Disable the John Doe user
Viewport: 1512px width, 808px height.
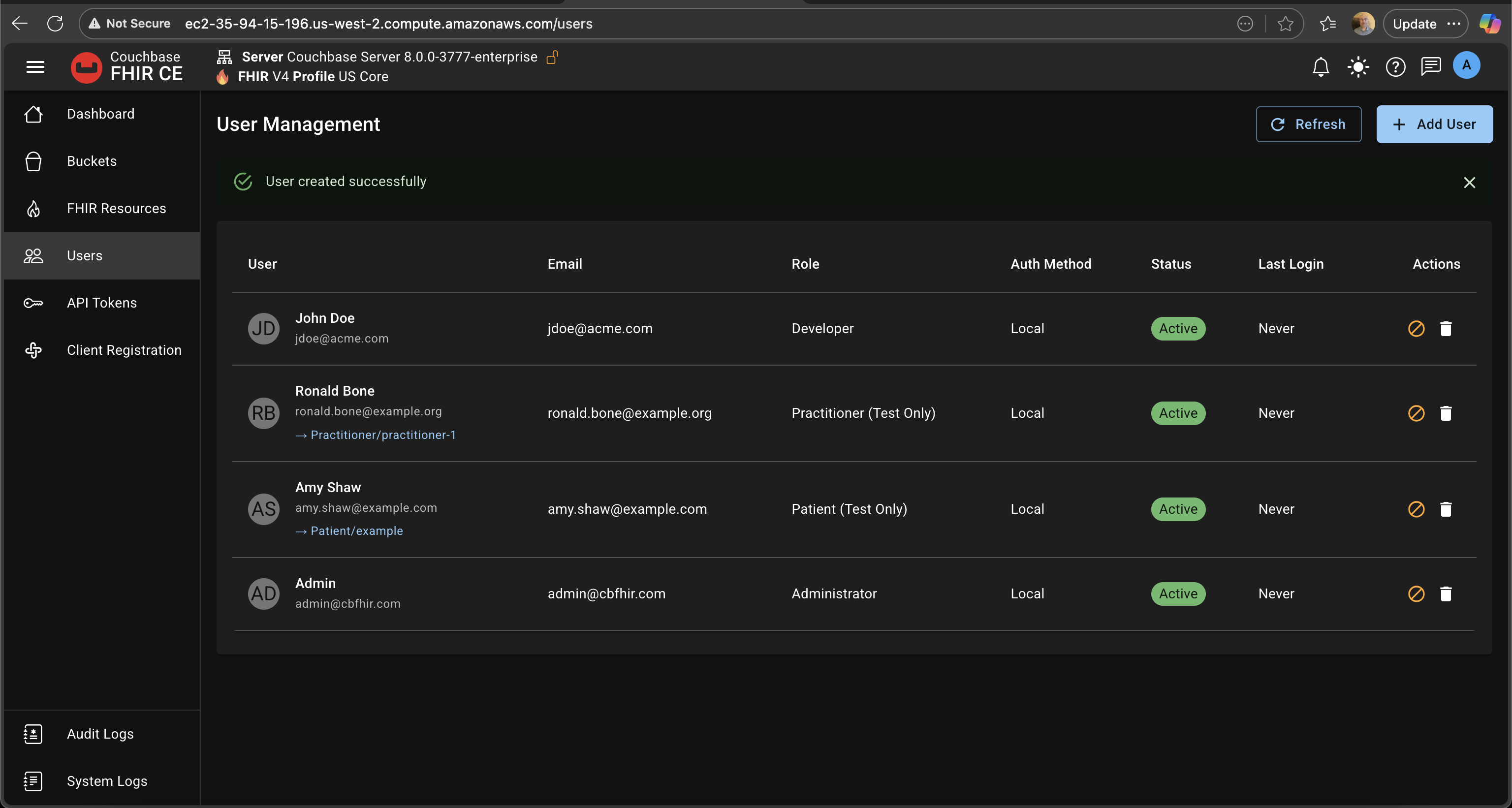1416,329
